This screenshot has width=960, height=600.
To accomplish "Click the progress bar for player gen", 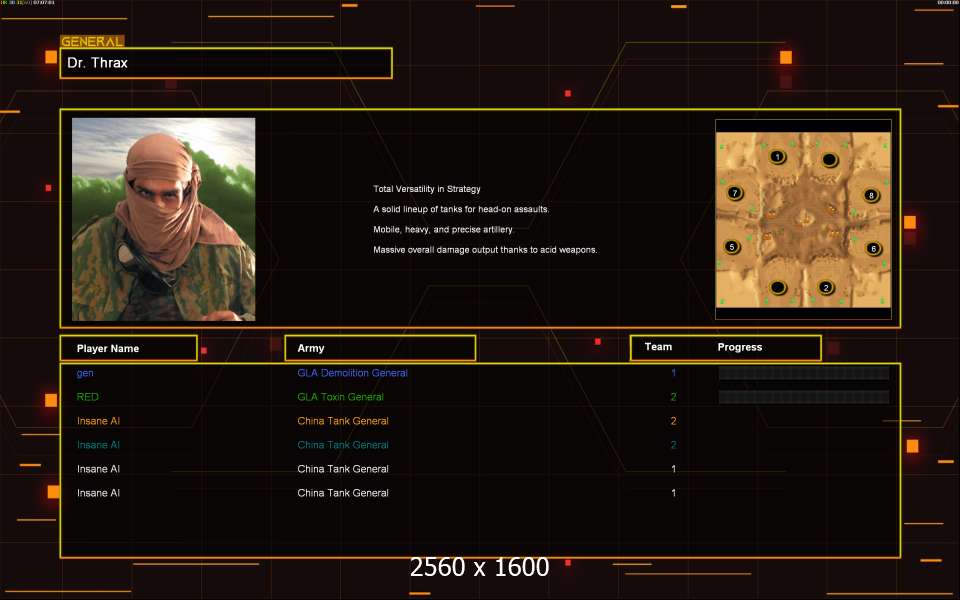I will point(803,373).
